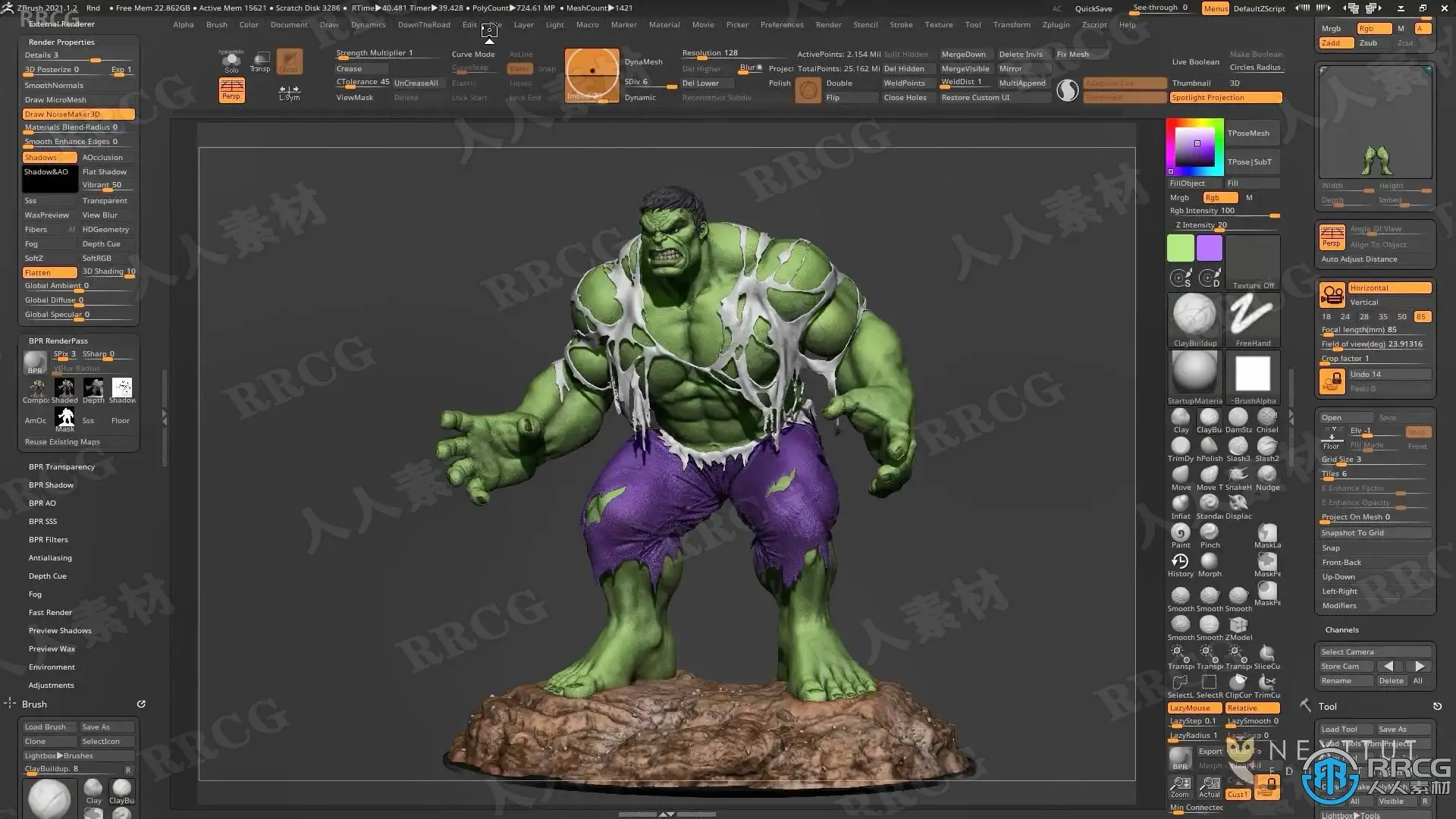This screenshot has height=819, width=1456.
Task: Click the main color picker square
Action: 1194,147
